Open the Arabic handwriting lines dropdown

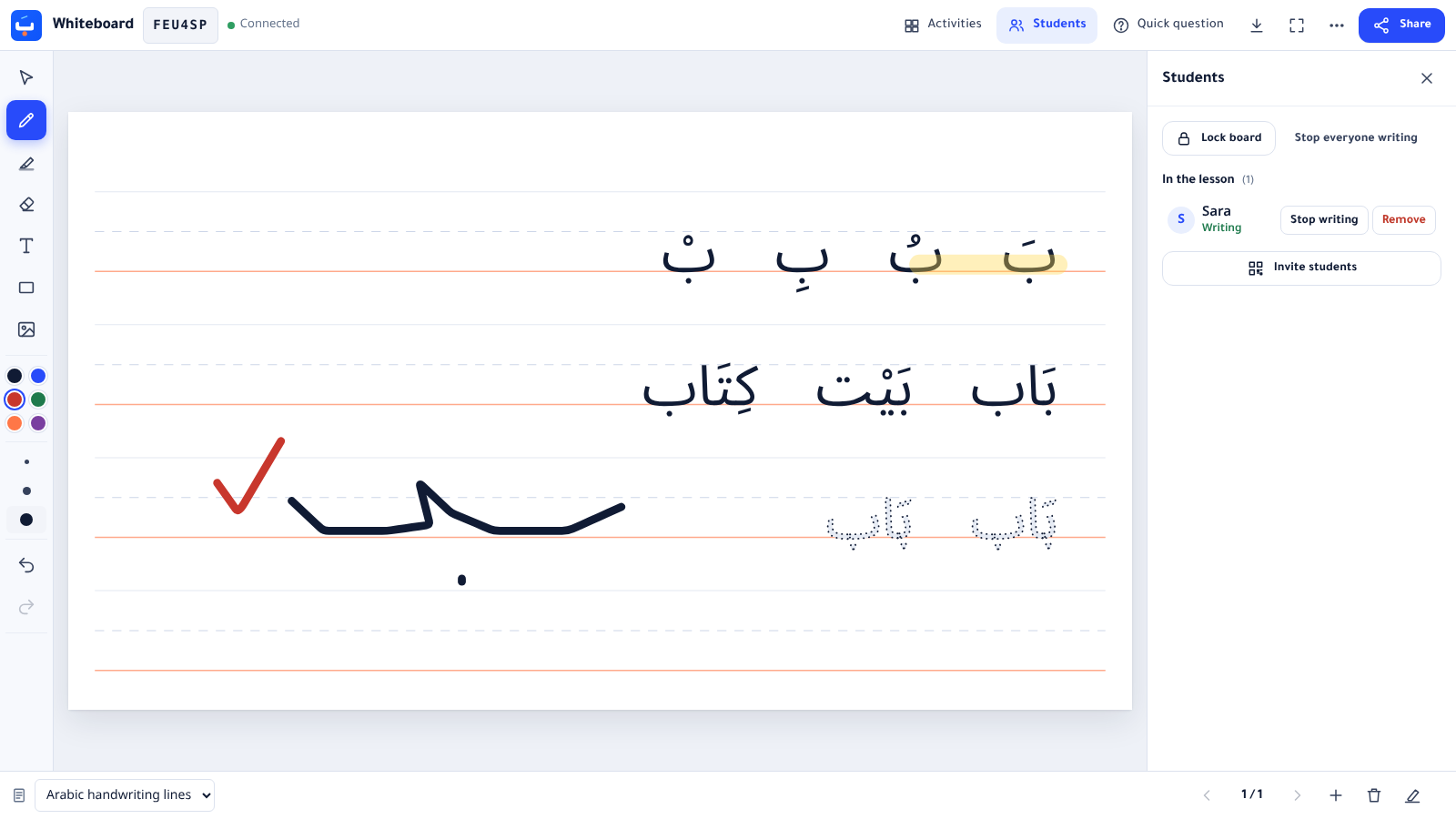[x=125, y=795]
